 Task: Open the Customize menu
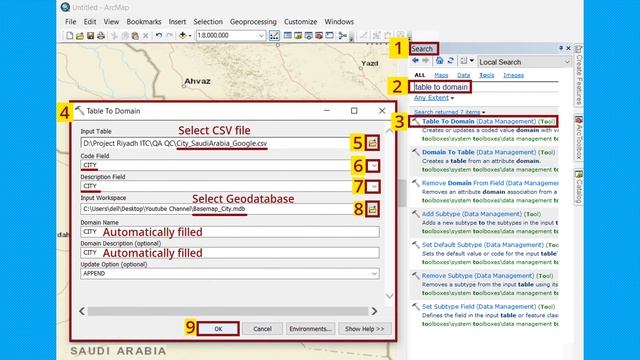pos(300,22)
